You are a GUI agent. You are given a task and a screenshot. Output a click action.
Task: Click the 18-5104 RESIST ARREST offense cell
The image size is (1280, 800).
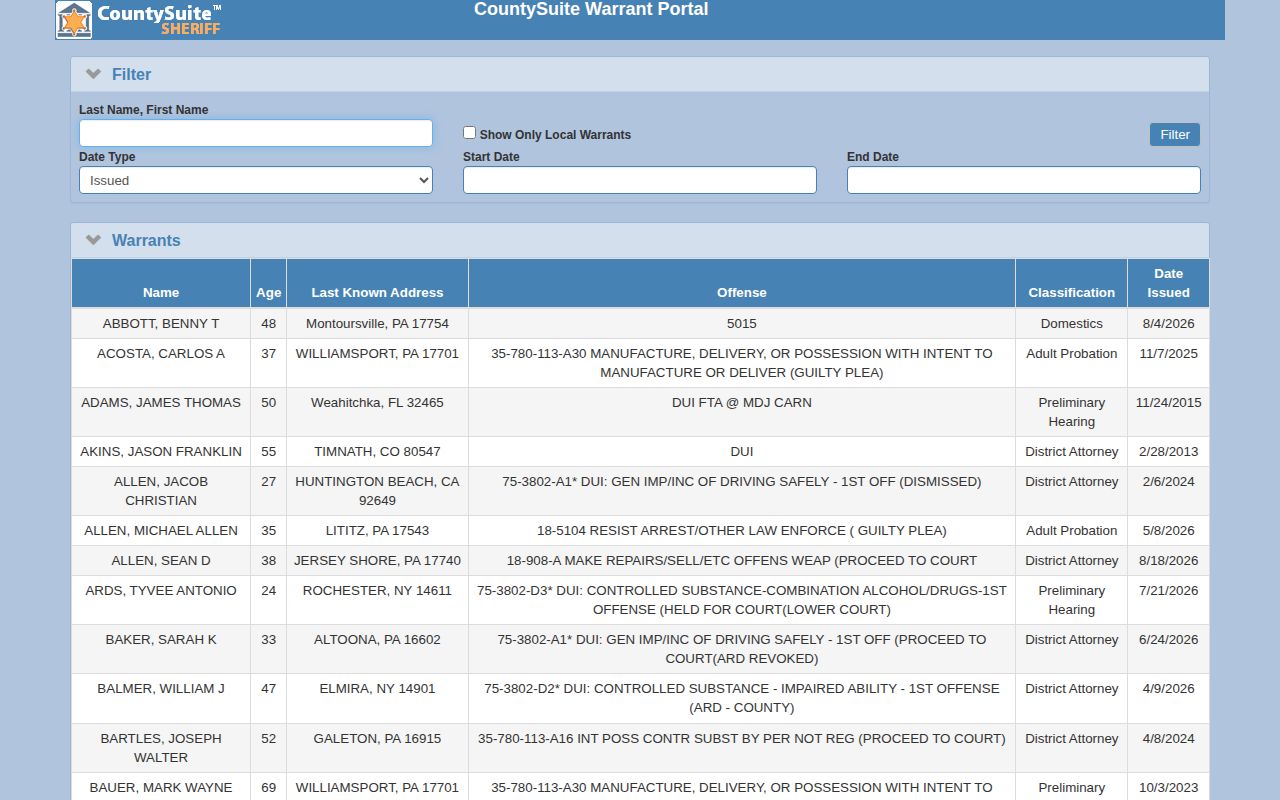pyautogui.click(x=742, y=531)
